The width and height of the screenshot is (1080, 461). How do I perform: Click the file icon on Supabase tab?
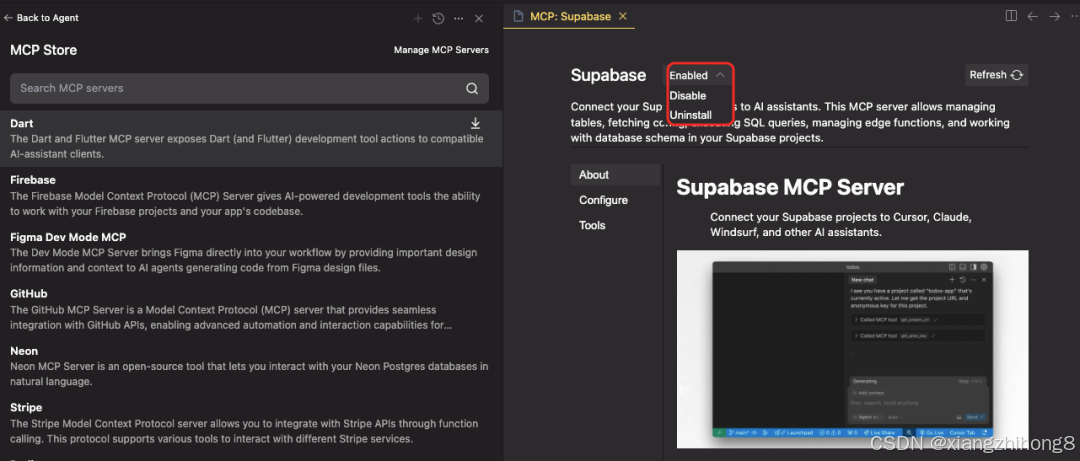coord(518,16)
